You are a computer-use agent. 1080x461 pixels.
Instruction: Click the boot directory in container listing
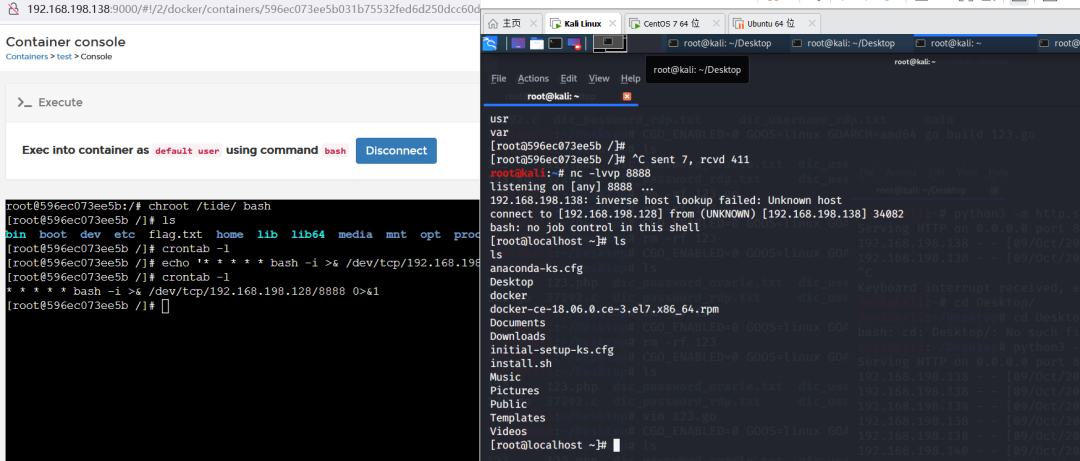pyautogui.click(x=53, y=235)
